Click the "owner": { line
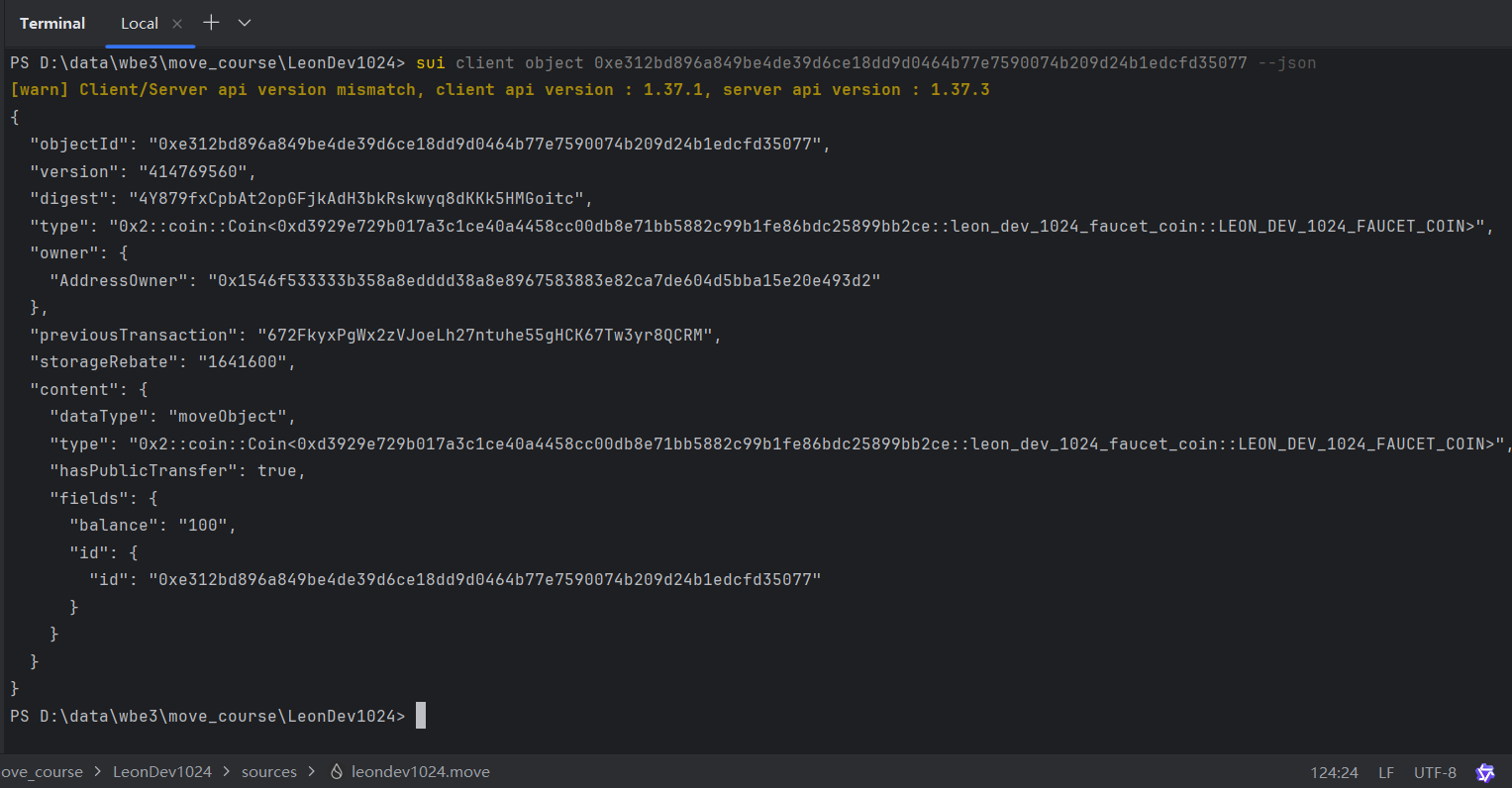Image resolution: width=1512 pixels, height=788 pixels. (x=78, y=253)
